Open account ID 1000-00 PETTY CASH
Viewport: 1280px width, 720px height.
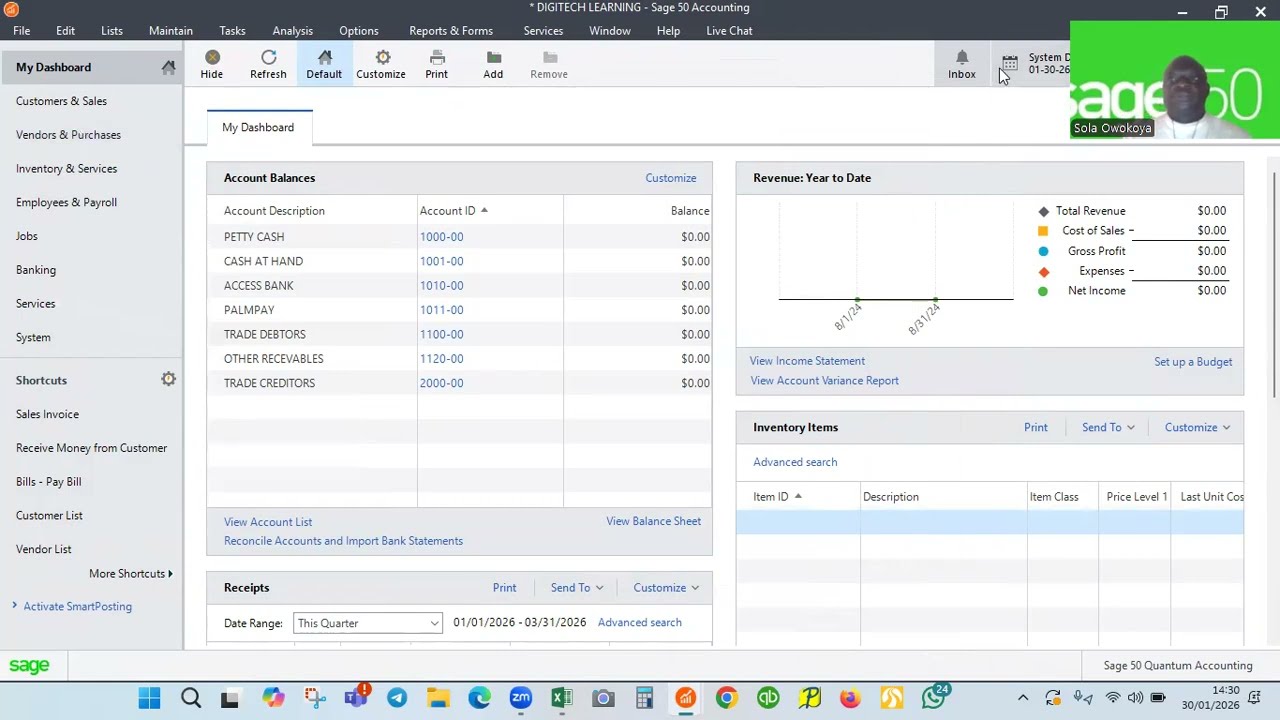pyautogui.click(x=441, y=237)
